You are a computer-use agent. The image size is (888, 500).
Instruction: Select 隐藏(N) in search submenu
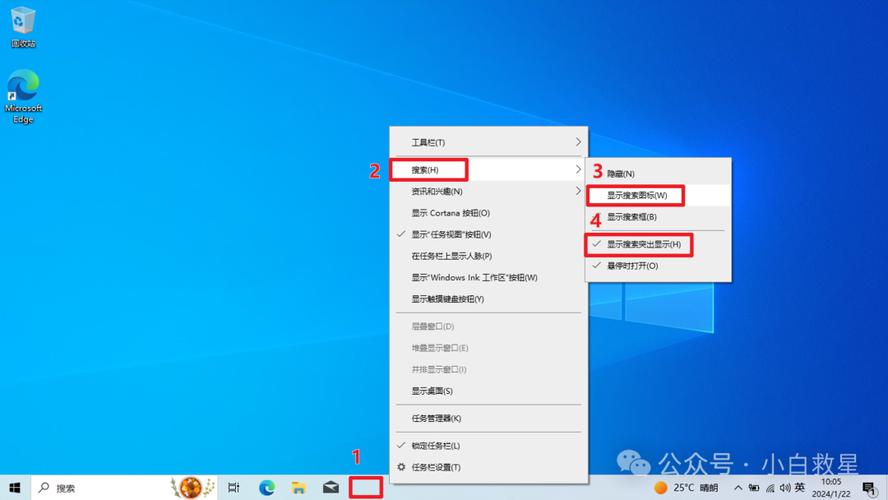(x=658, y=174)
